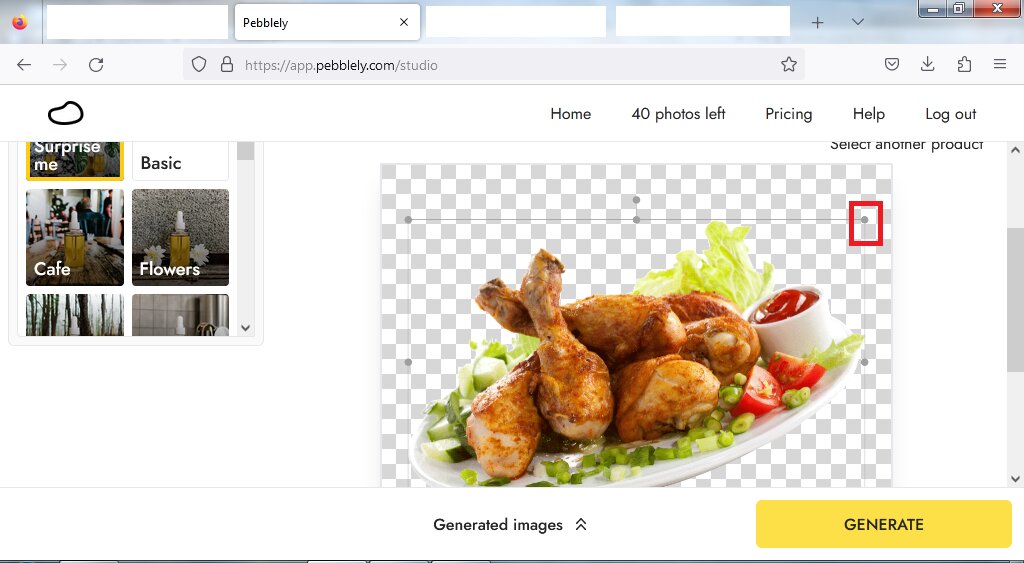Open the Firefox hamburger menu
1024x563 pixels.
coord(1000,64)
